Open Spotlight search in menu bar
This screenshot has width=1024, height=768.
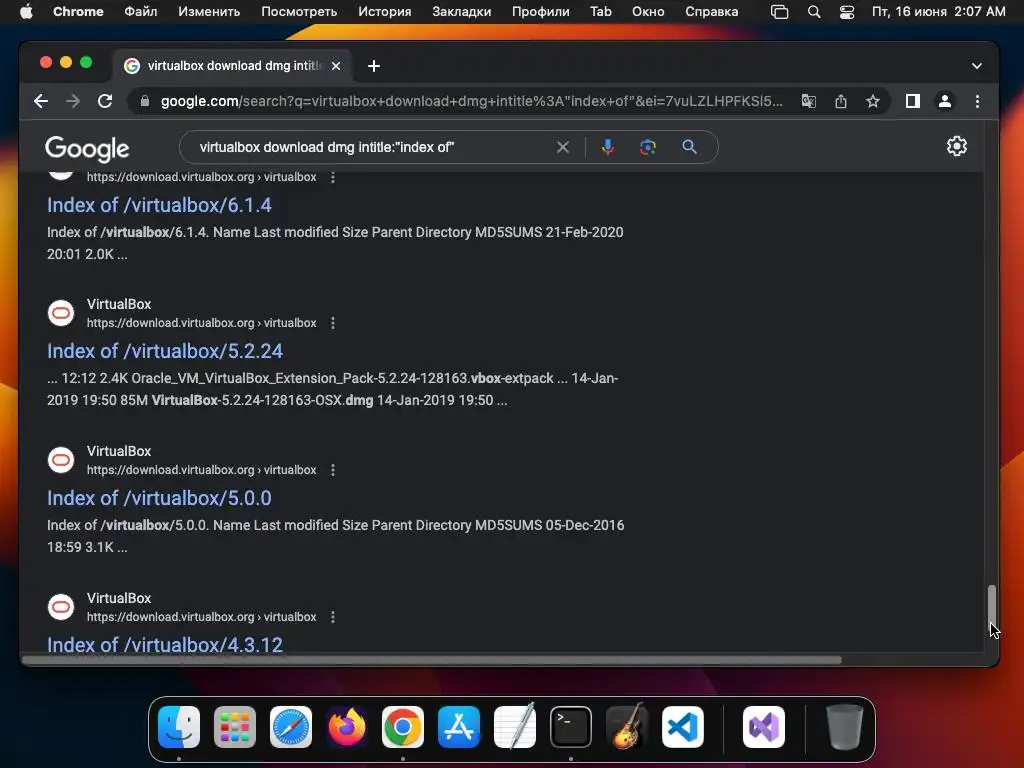[814, 11]
